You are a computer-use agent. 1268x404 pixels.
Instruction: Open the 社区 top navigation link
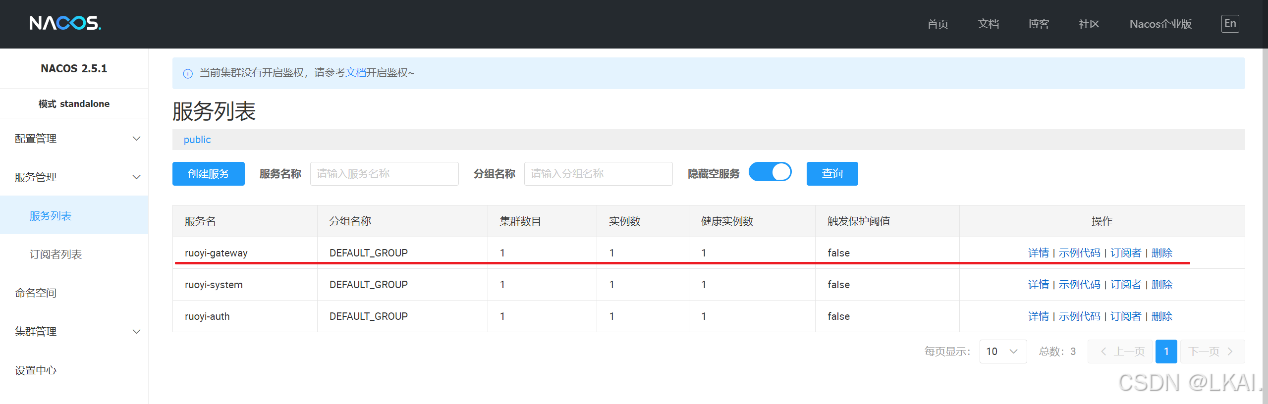pos(1089,24)
